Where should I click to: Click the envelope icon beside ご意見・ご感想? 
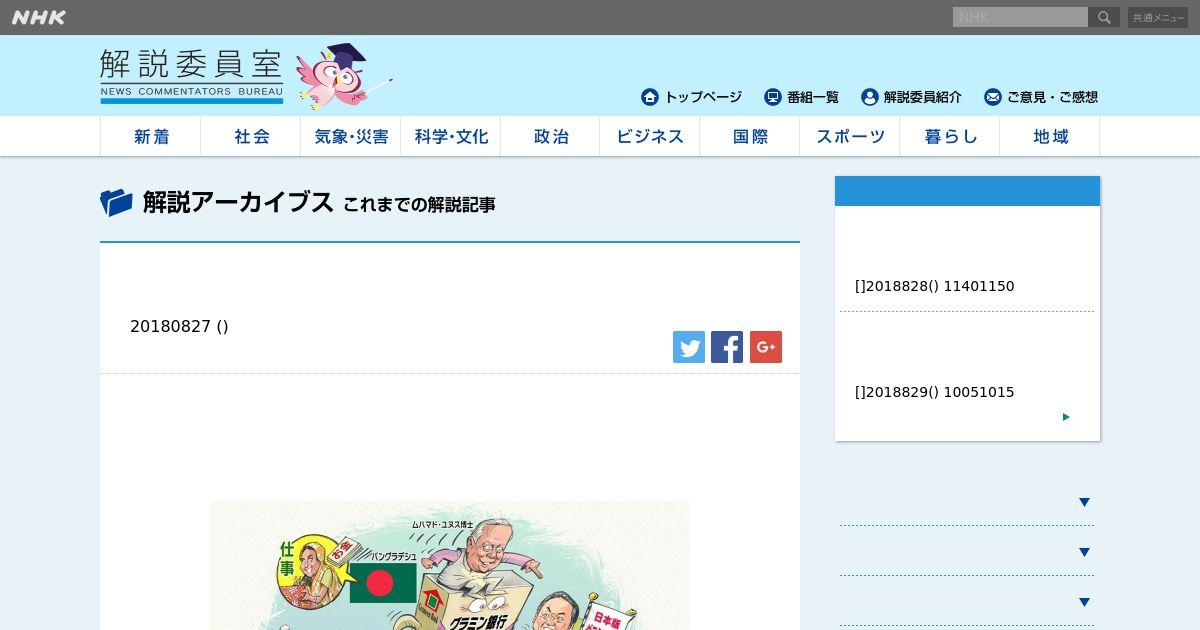coord(993,97)
